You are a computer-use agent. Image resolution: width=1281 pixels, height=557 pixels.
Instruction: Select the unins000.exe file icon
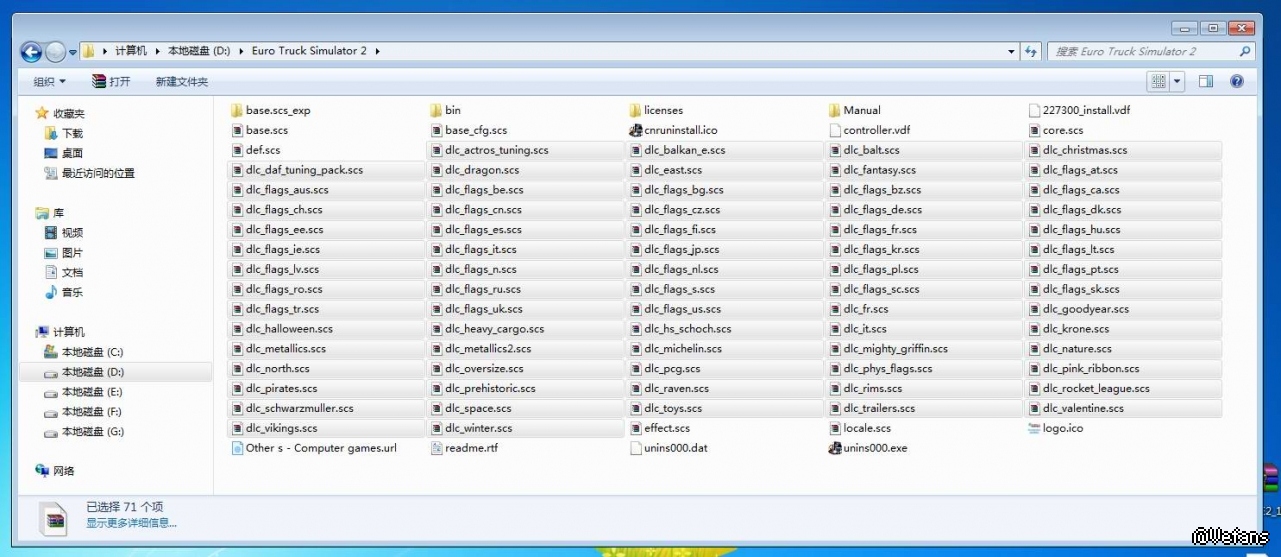[836, 448]
